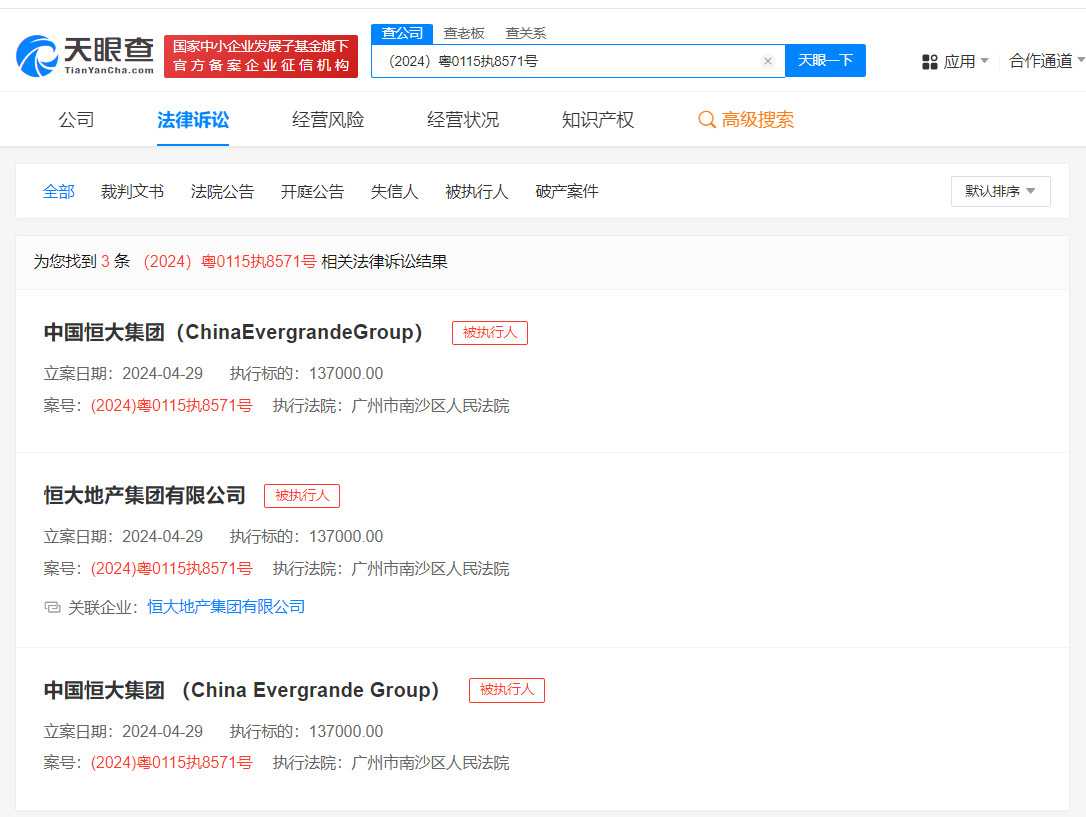Switch to the 知识产权 tab

click(x=598, y=120)
